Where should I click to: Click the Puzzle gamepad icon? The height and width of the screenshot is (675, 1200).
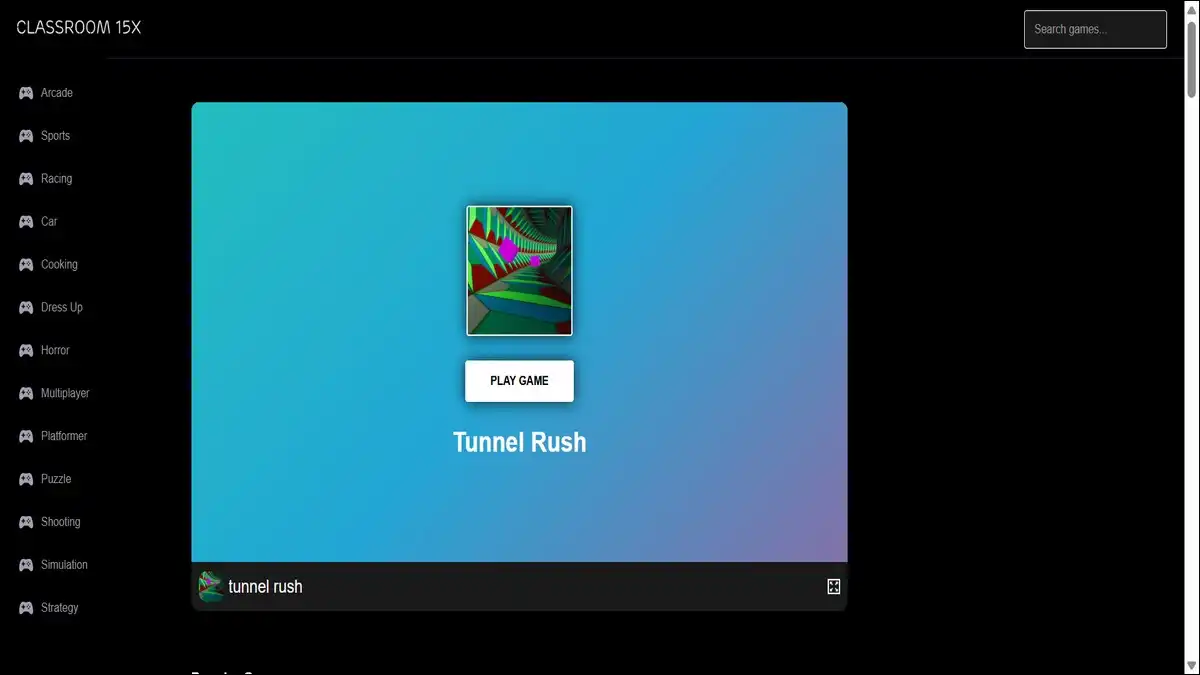[x=26, y=480]
